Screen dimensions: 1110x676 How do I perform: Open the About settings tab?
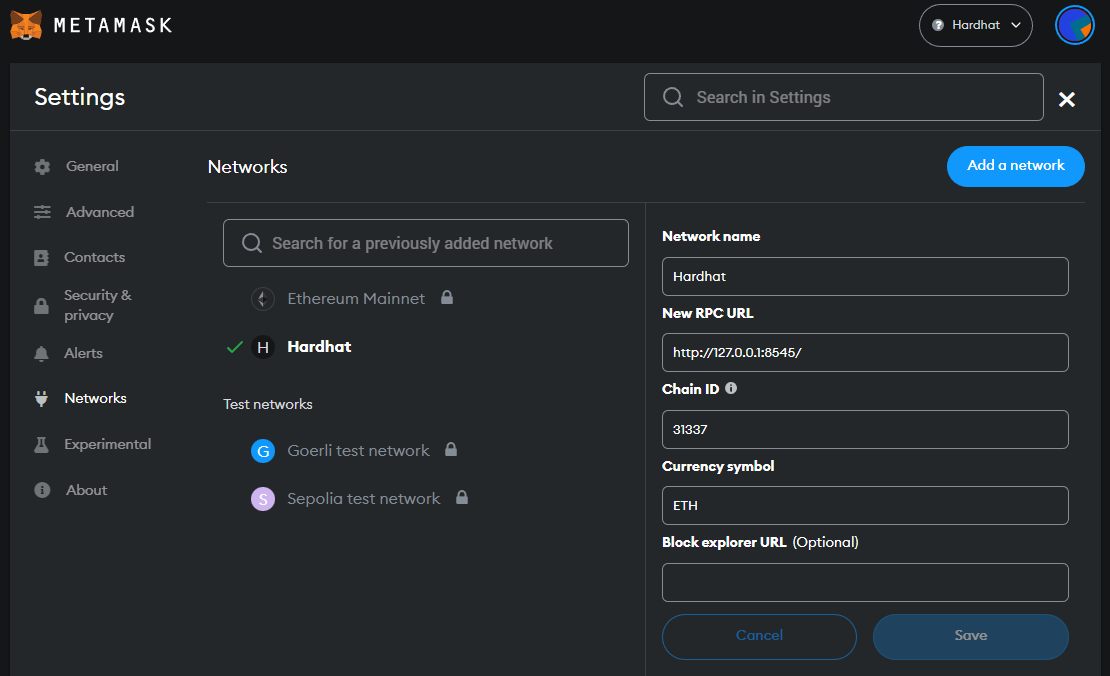click(86, 490)
